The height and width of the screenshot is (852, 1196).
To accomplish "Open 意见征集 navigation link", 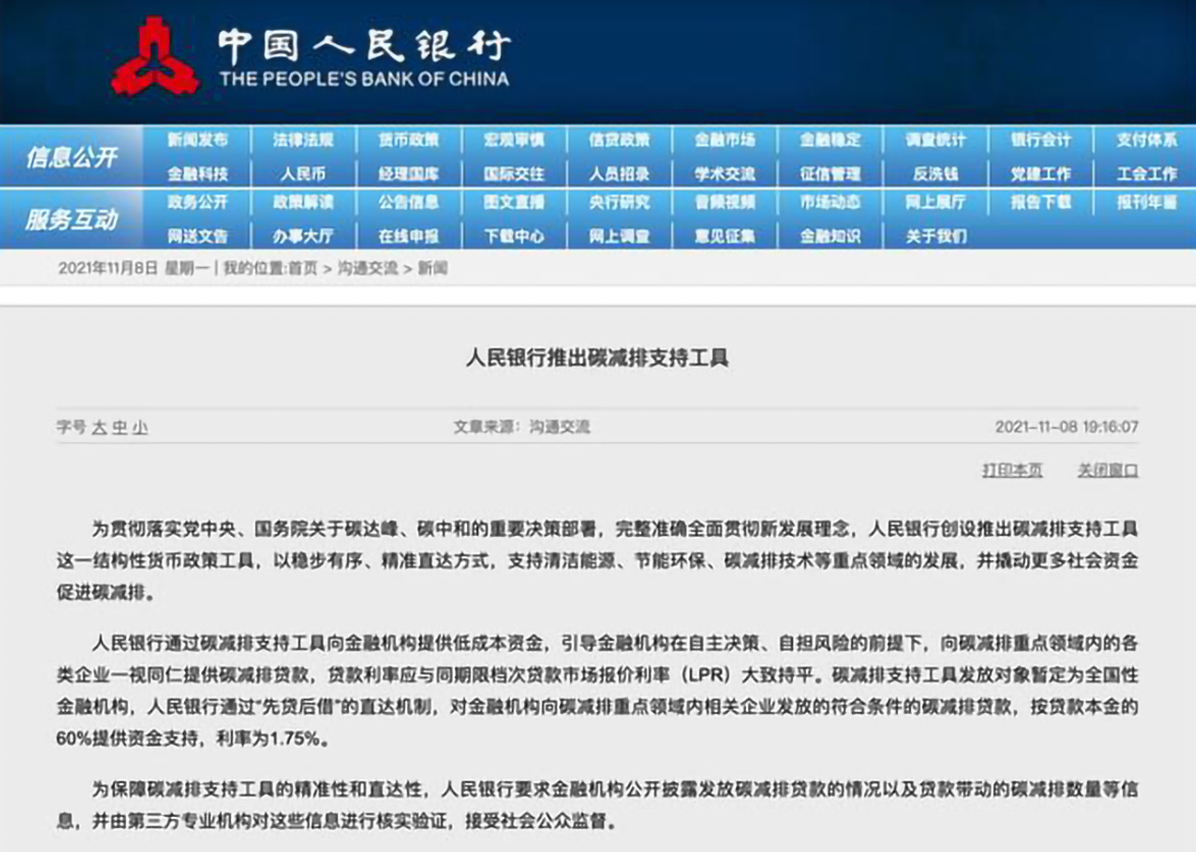I will 725,236.
